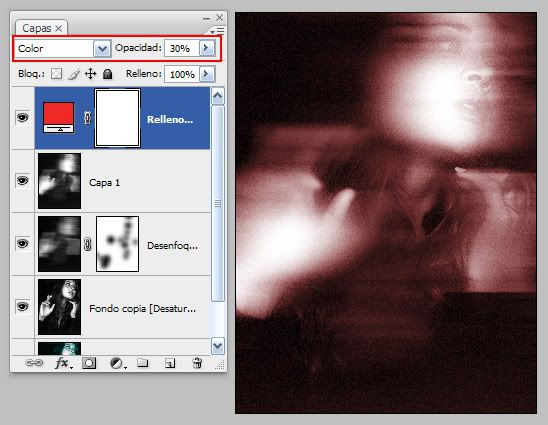Click the Desenfoq layer mask thumbnail
The height and width of the screenshot is (425, 548).
click(117, 244)
